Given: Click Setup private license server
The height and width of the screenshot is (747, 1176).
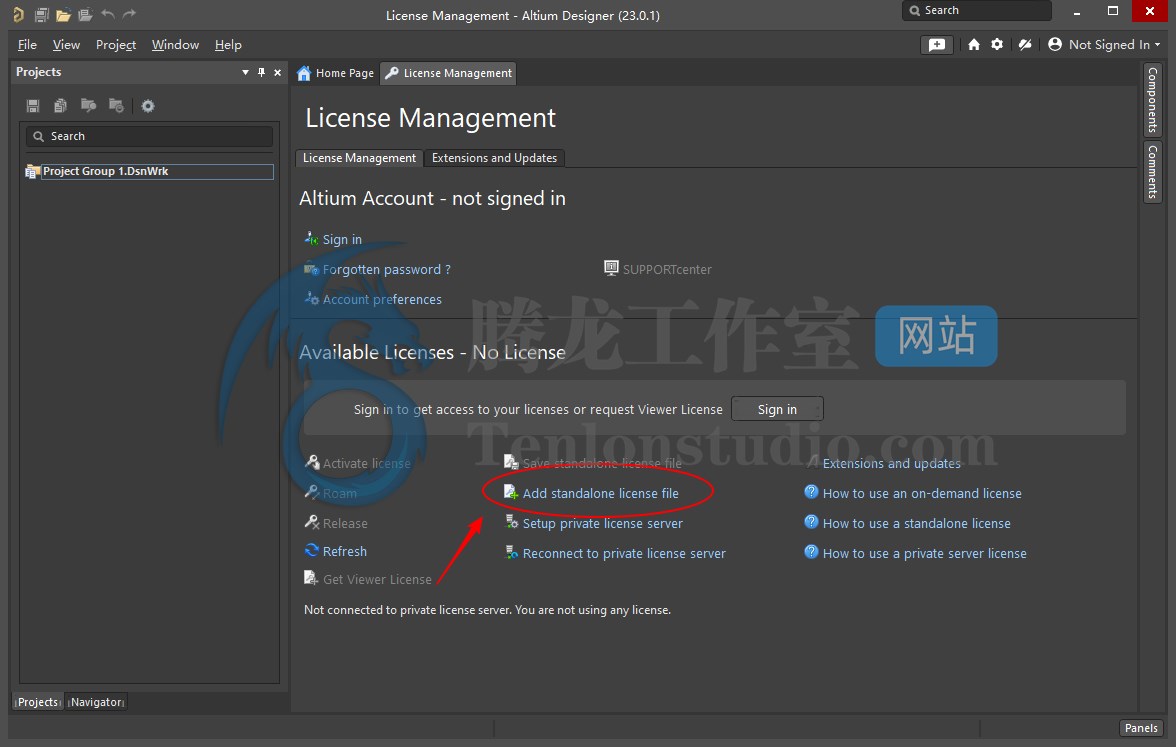Looking at the screenshot, I should point(602,524).
